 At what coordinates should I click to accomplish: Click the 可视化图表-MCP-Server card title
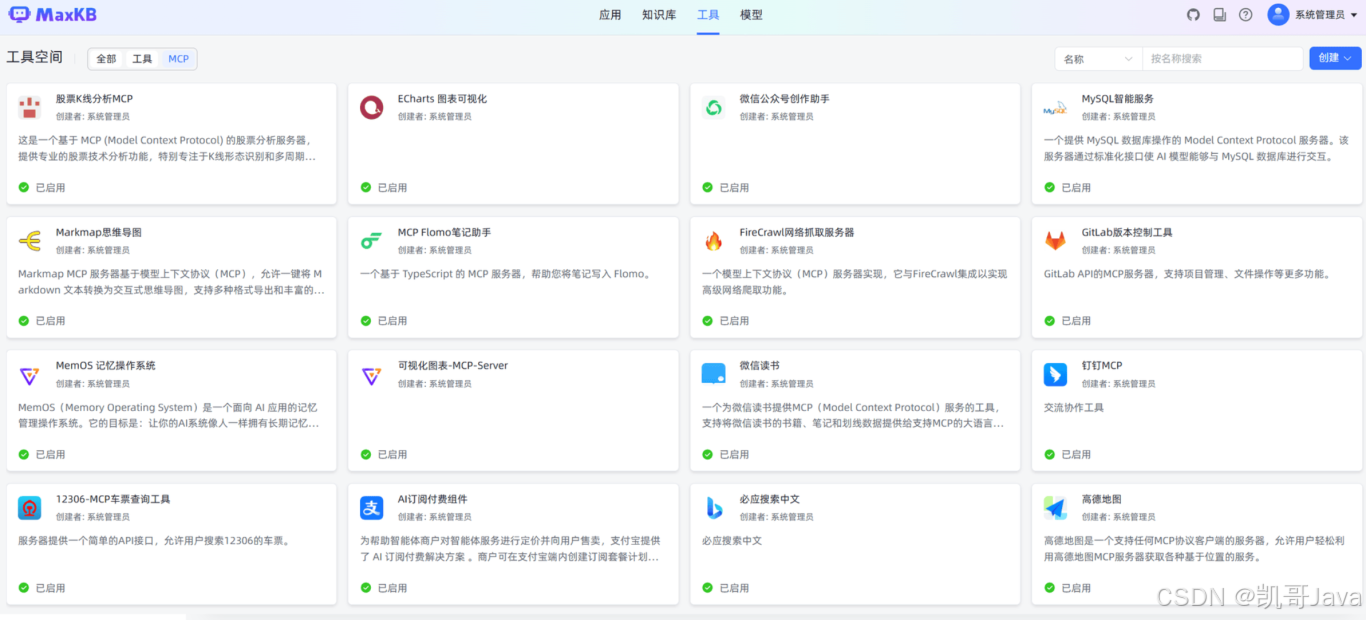coord(453,366)
